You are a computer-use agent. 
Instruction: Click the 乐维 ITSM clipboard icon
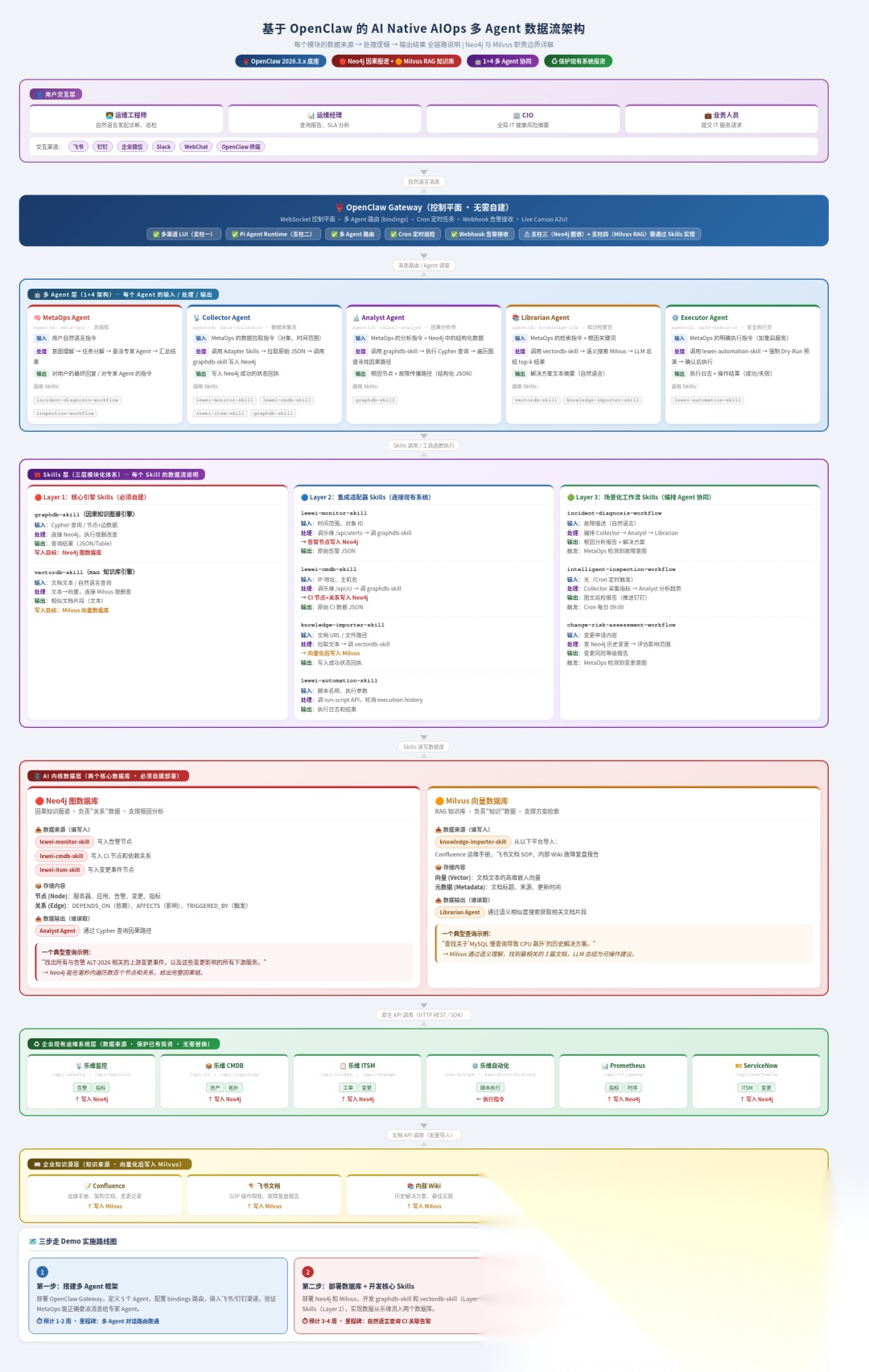point(344,1066)
